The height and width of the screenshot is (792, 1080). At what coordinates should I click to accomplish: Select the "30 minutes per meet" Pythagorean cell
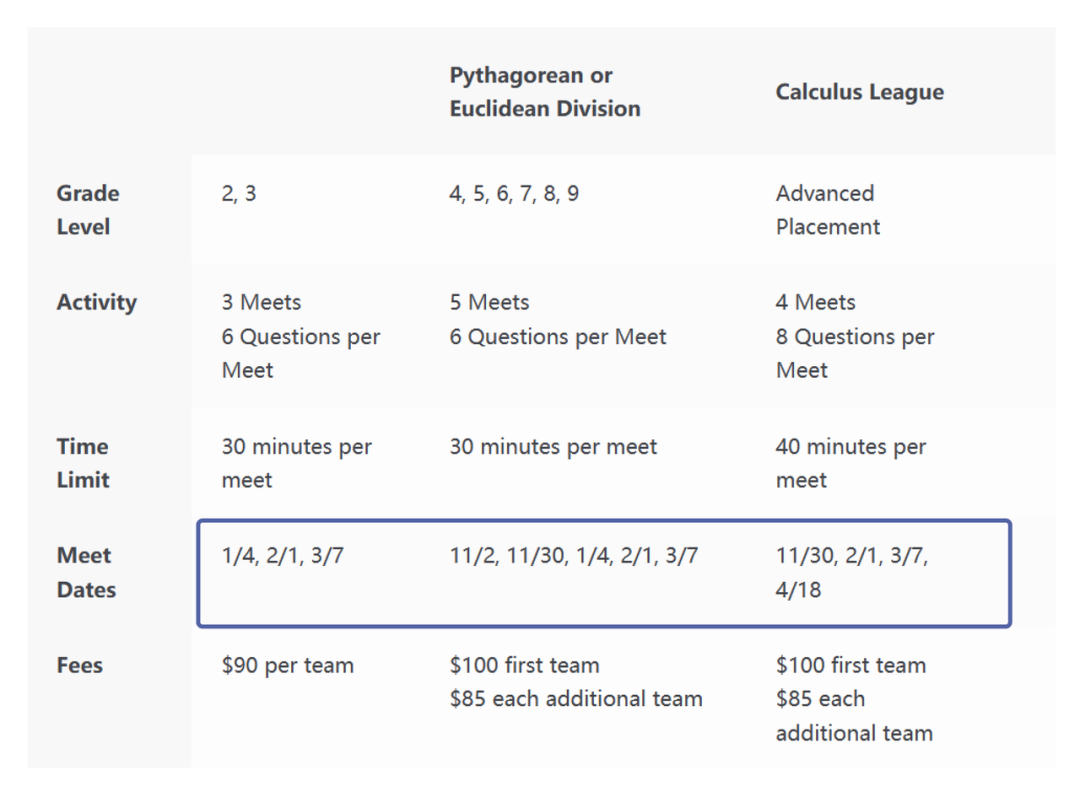[x=553, y=447]
